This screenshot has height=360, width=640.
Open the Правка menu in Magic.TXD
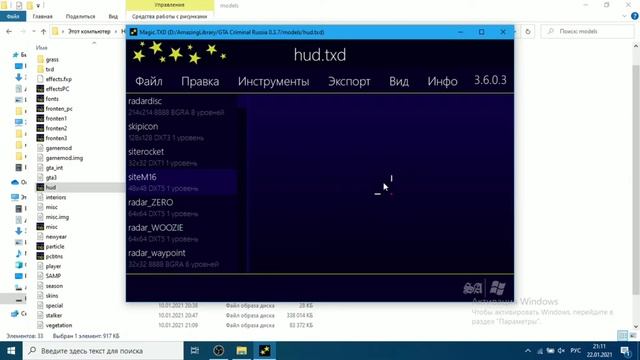pyautogui.click(x=200, y=81)
